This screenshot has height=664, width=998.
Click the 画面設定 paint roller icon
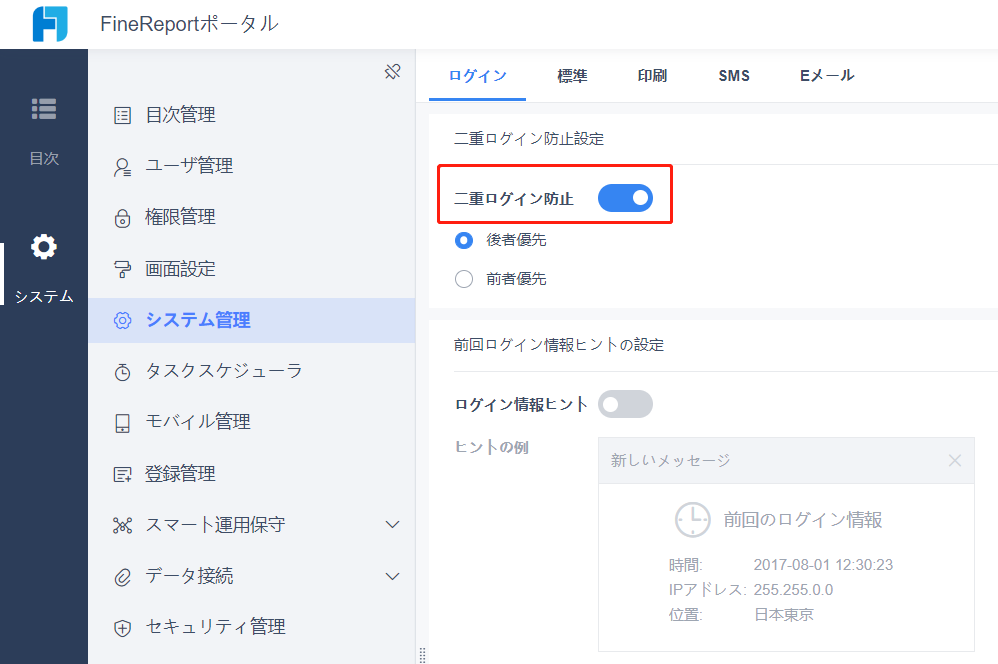tap(122, 269)
